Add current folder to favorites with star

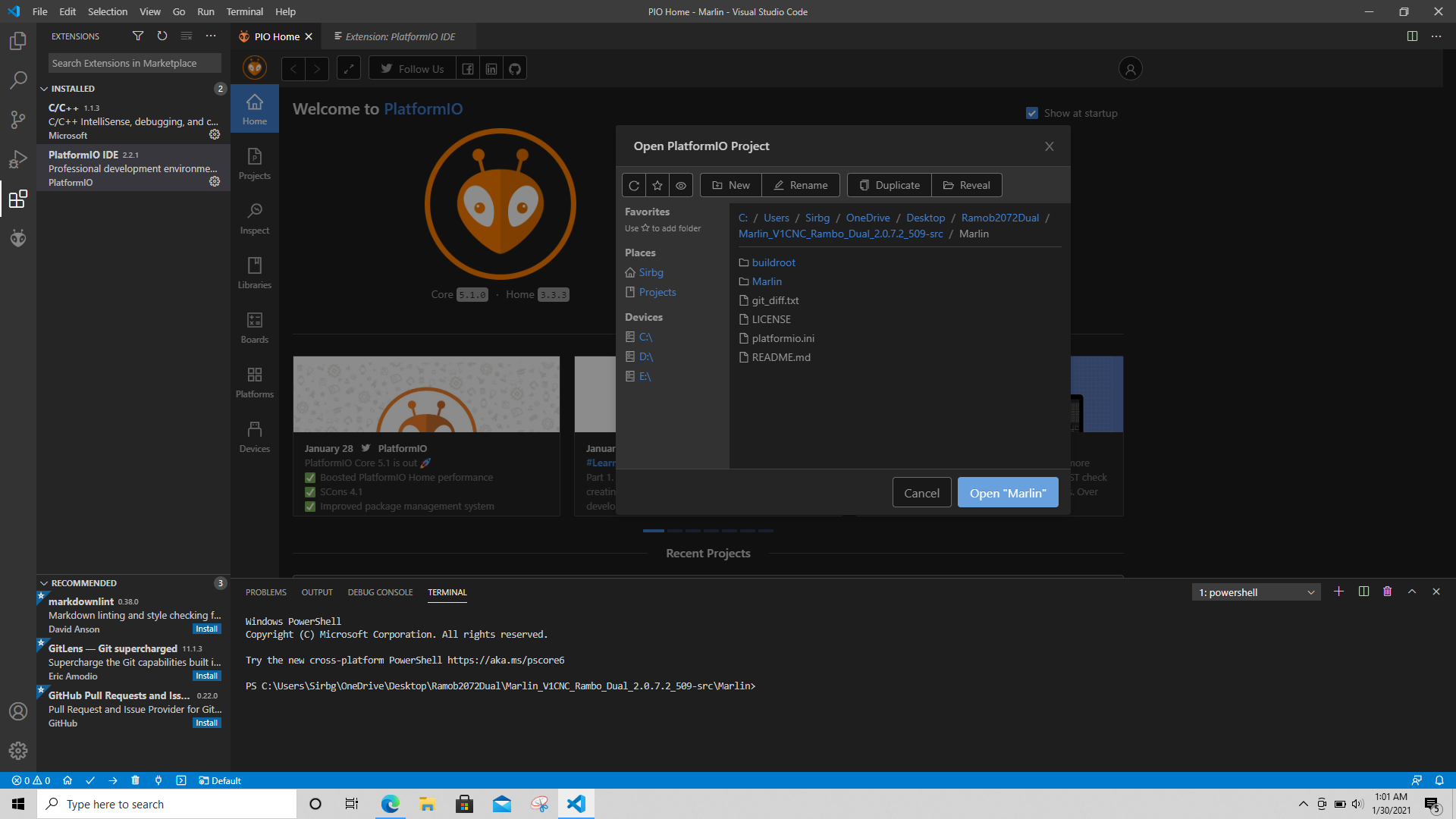[x=657, y=185]
